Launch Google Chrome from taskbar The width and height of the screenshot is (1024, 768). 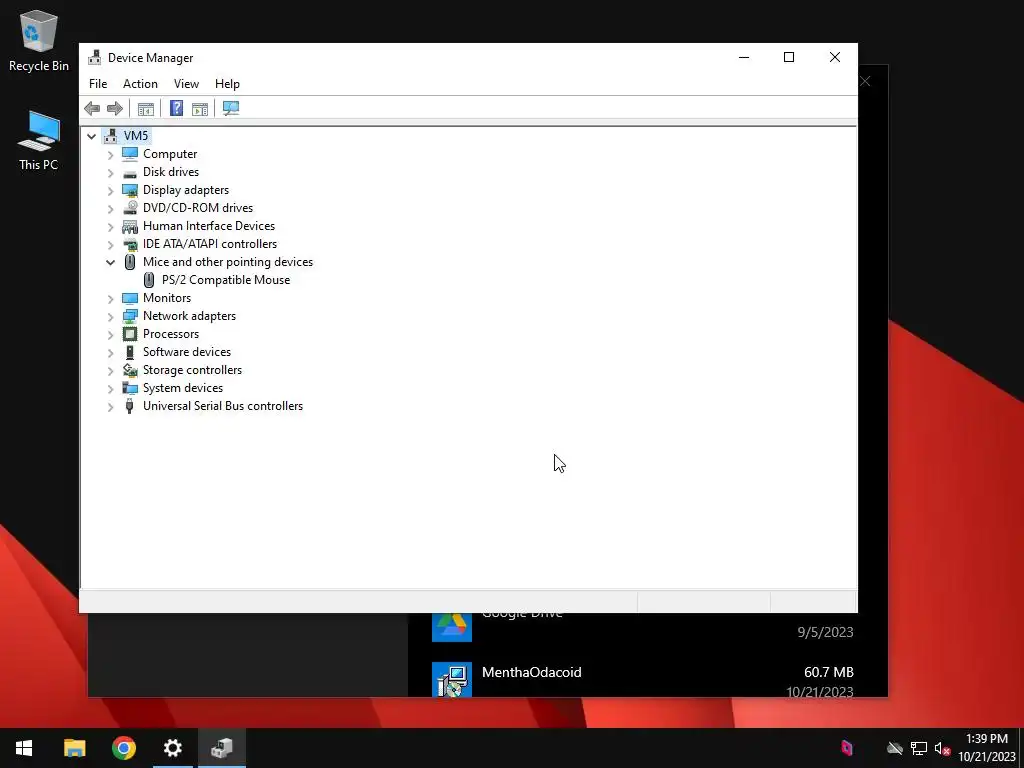[123, 748]
